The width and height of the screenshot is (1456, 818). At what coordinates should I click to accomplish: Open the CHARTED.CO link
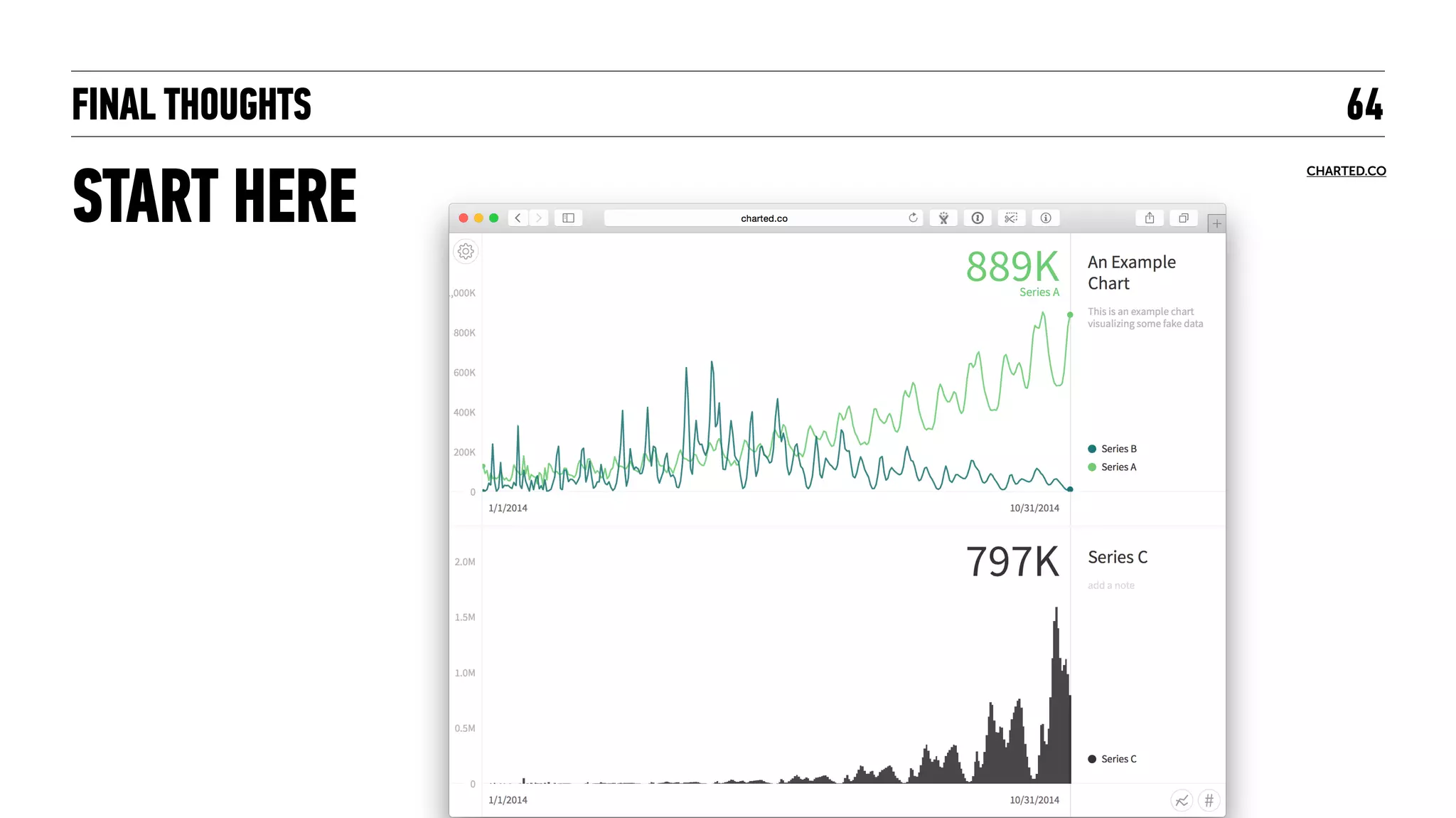point(1346,171)
